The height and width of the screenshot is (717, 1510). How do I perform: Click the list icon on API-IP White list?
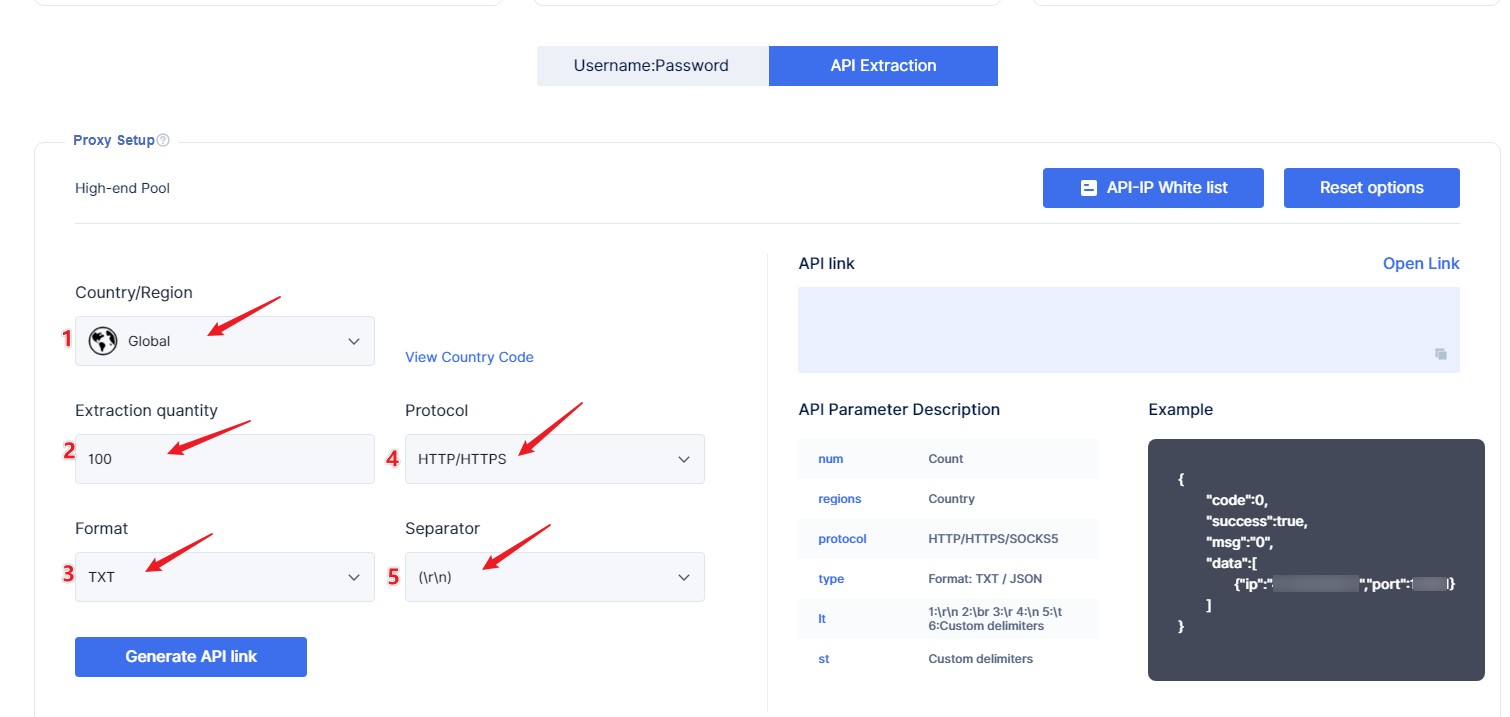tap(1089, 188)
